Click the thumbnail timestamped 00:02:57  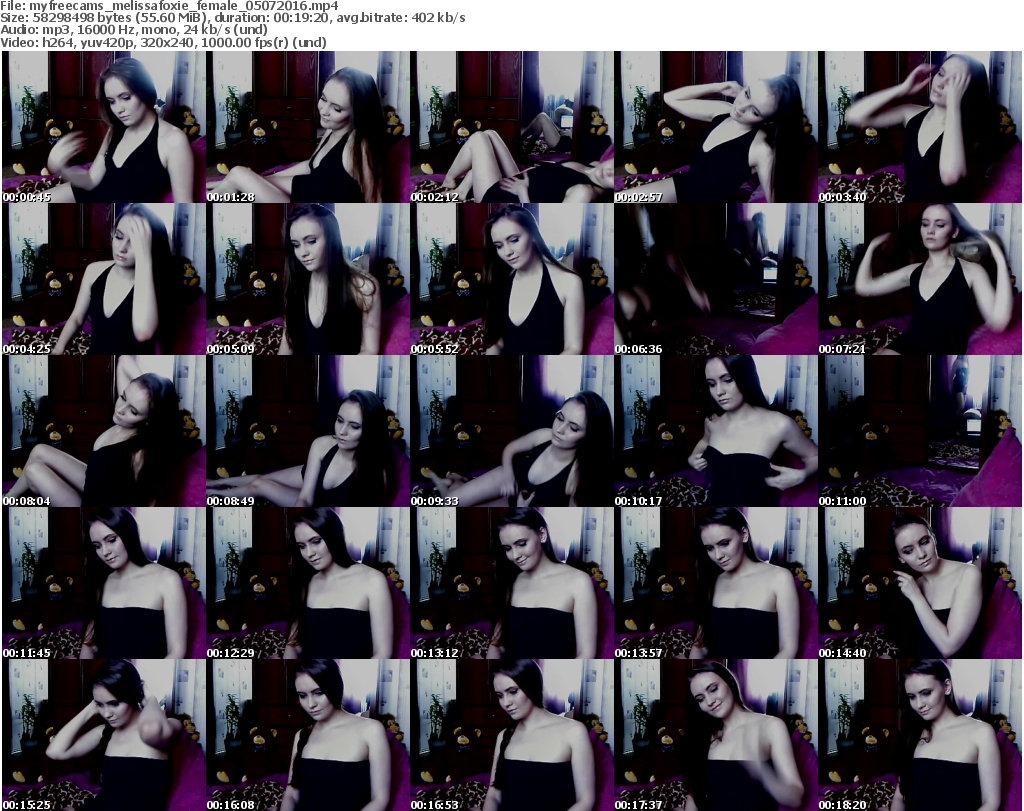(x=716, y=127)
